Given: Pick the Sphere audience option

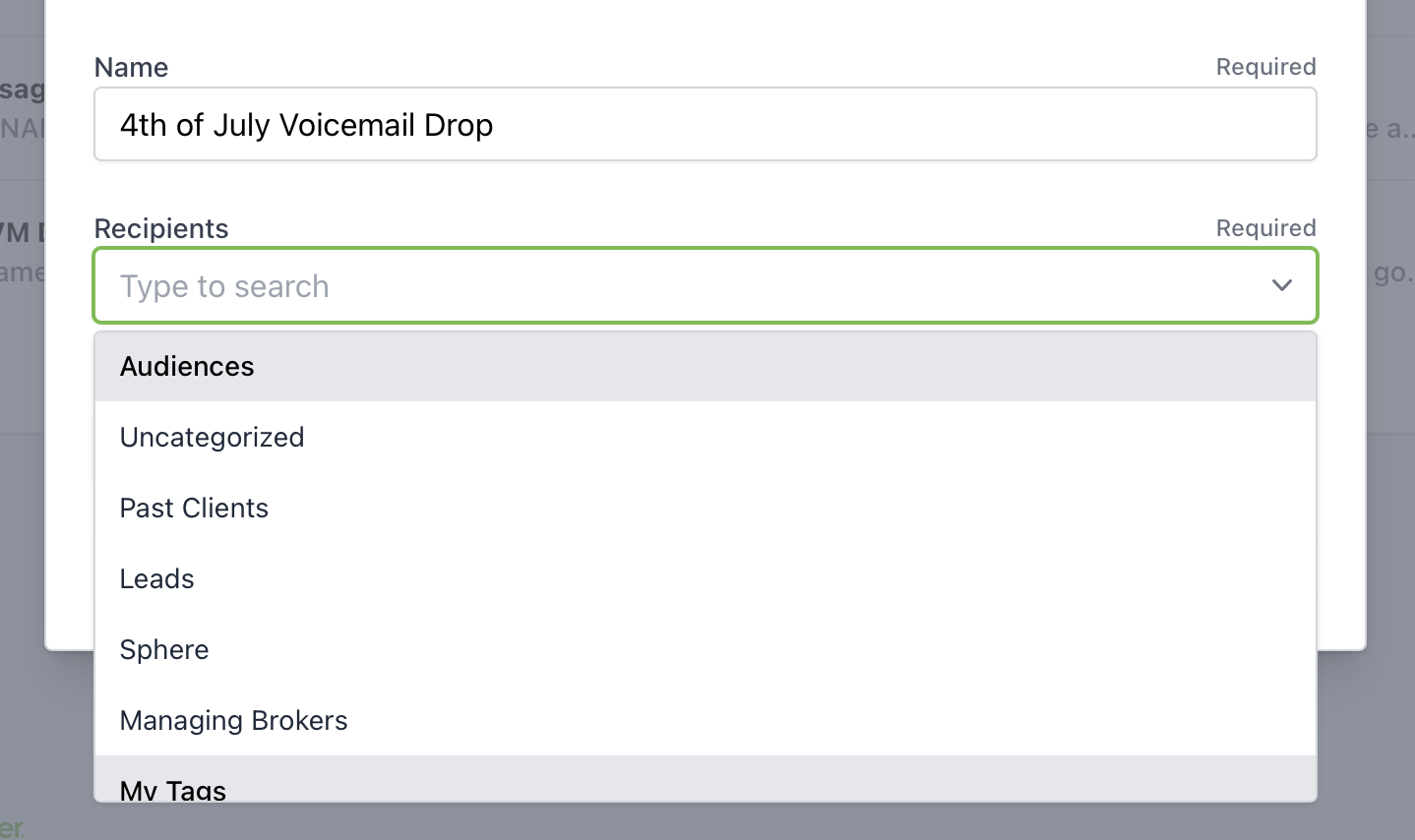Looking at the screenshot, I should [706, 649].
